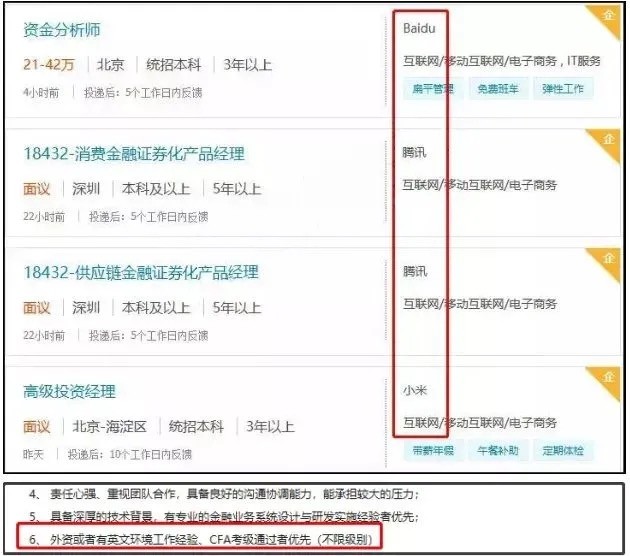Select the 定期体检 benefit tag
630x556 pixels.
[562, 451]
